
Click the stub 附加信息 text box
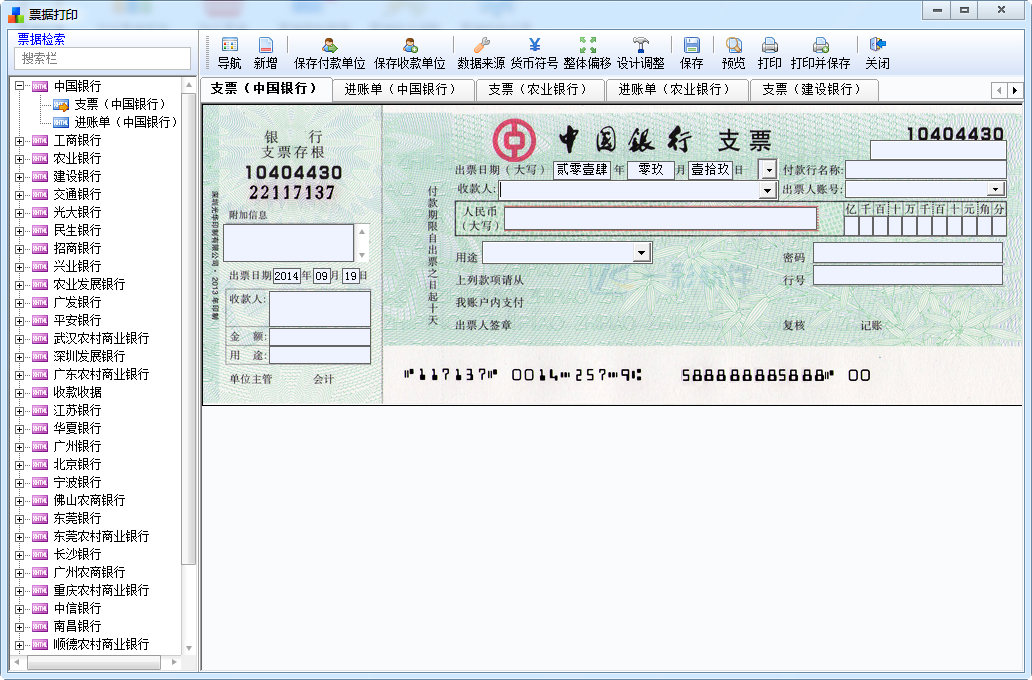click(x=288, y=243)
